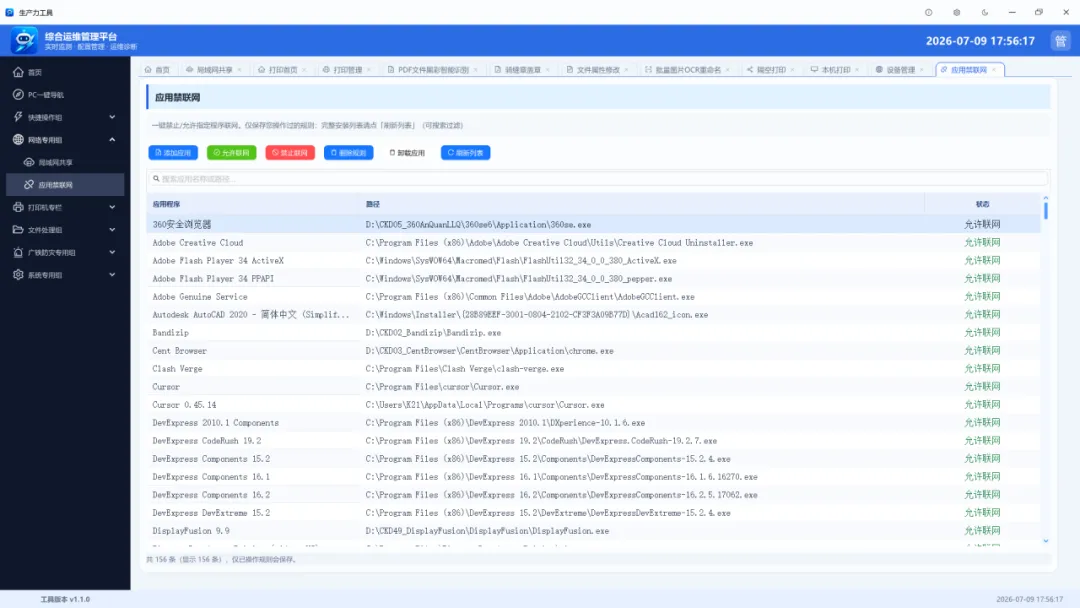Select the 360安全浏览器 row
Image resolution: width=1080 pixels, height=608 pixels.
point(594,224)
